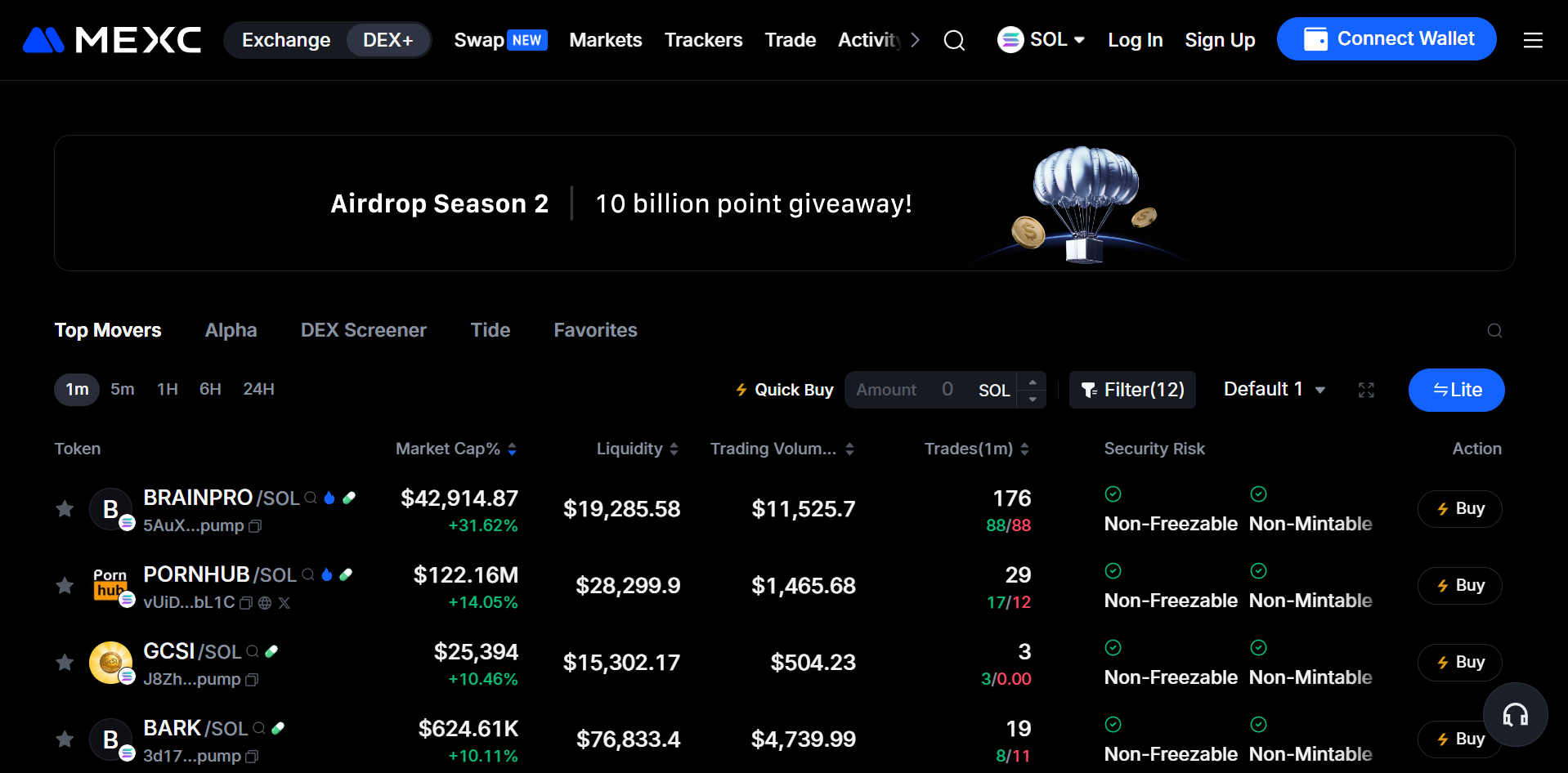
Task: Open the Top Movers tab
Action: [x=108, y=330]
